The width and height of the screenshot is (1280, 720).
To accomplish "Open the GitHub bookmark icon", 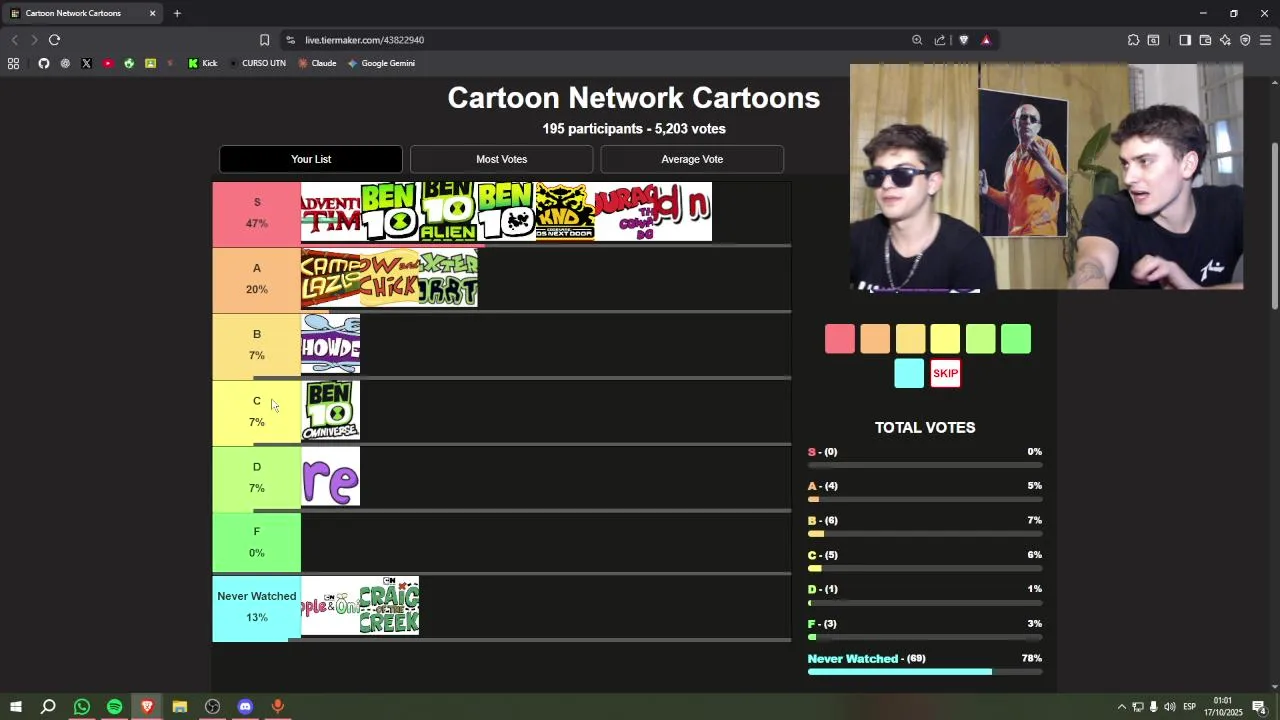I will 44,63.
